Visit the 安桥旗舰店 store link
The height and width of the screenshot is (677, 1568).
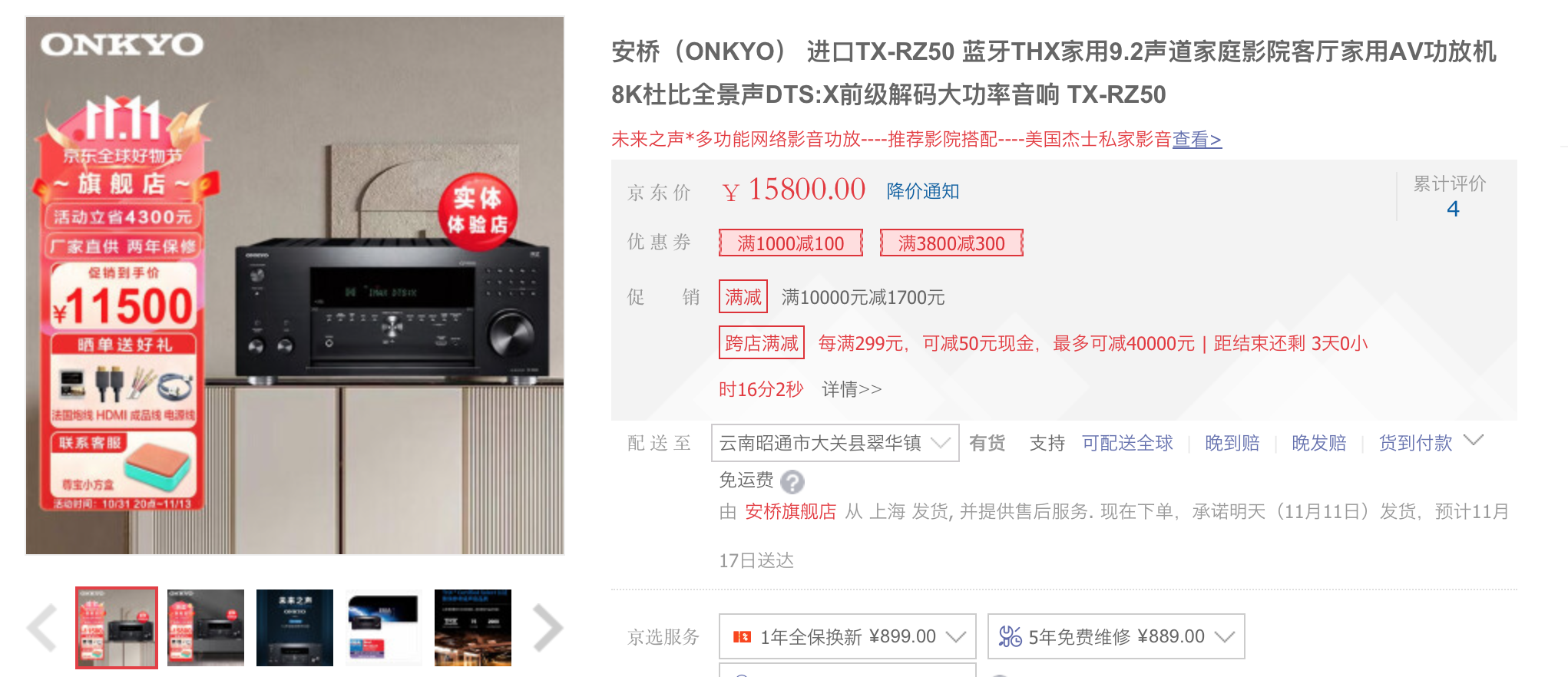tap(790, 511)
